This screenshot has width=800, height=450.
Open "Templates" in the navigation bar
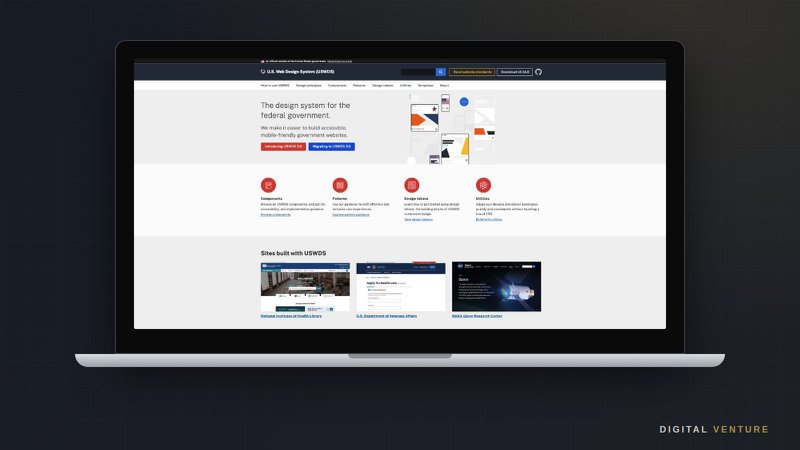tap(426, 85)
